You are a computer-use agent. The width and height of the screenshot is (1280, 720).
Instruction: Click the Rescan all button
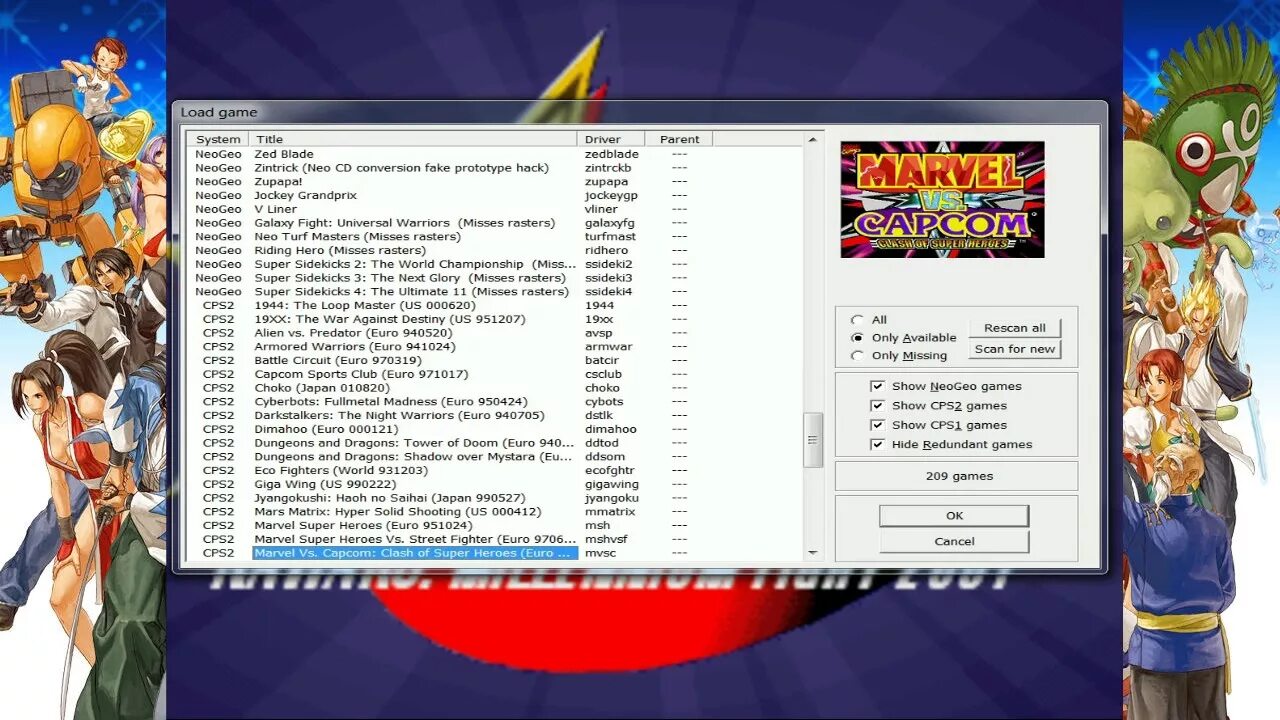click(1015, 328)
